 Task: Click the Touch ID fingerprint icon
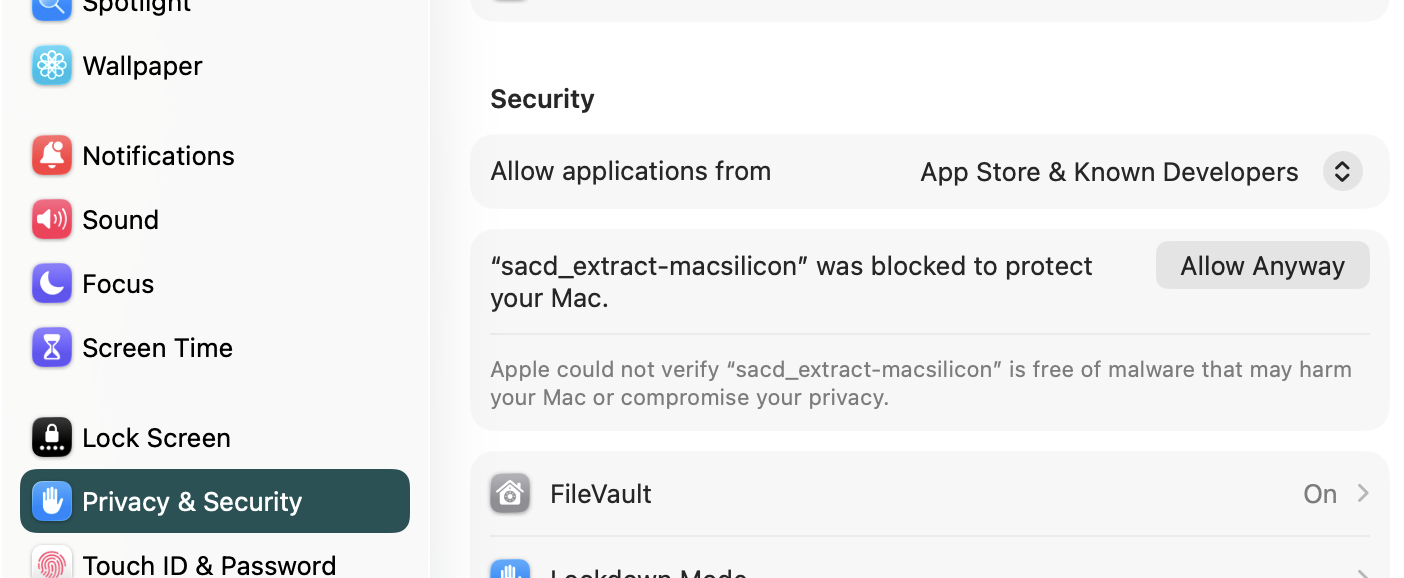pyautogui.click(x=52, y=564)
